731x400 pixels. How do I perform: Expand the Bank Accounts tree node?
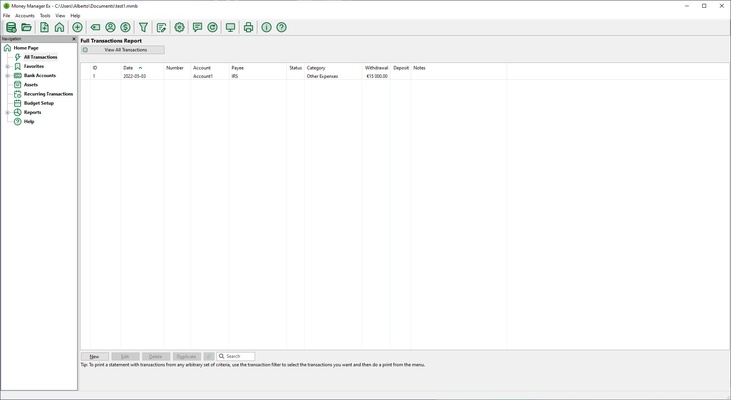point(7,76)
